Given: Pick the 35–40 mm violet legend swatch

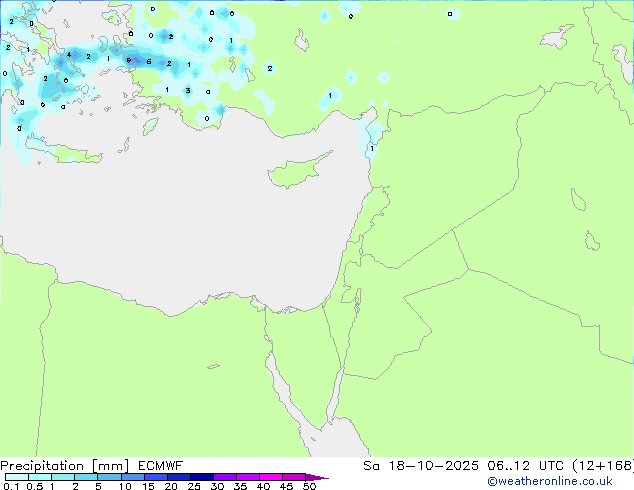Looking at the screenshot, I should [x=247, y=477].
